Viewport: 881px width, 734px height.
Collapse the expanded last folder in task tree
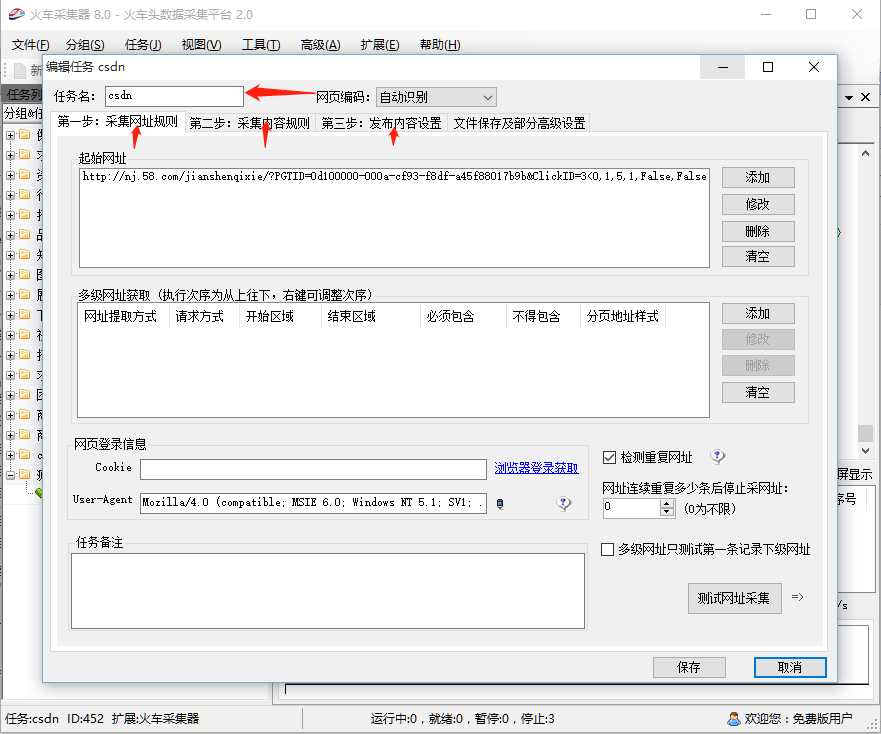[x=11, y=475]
